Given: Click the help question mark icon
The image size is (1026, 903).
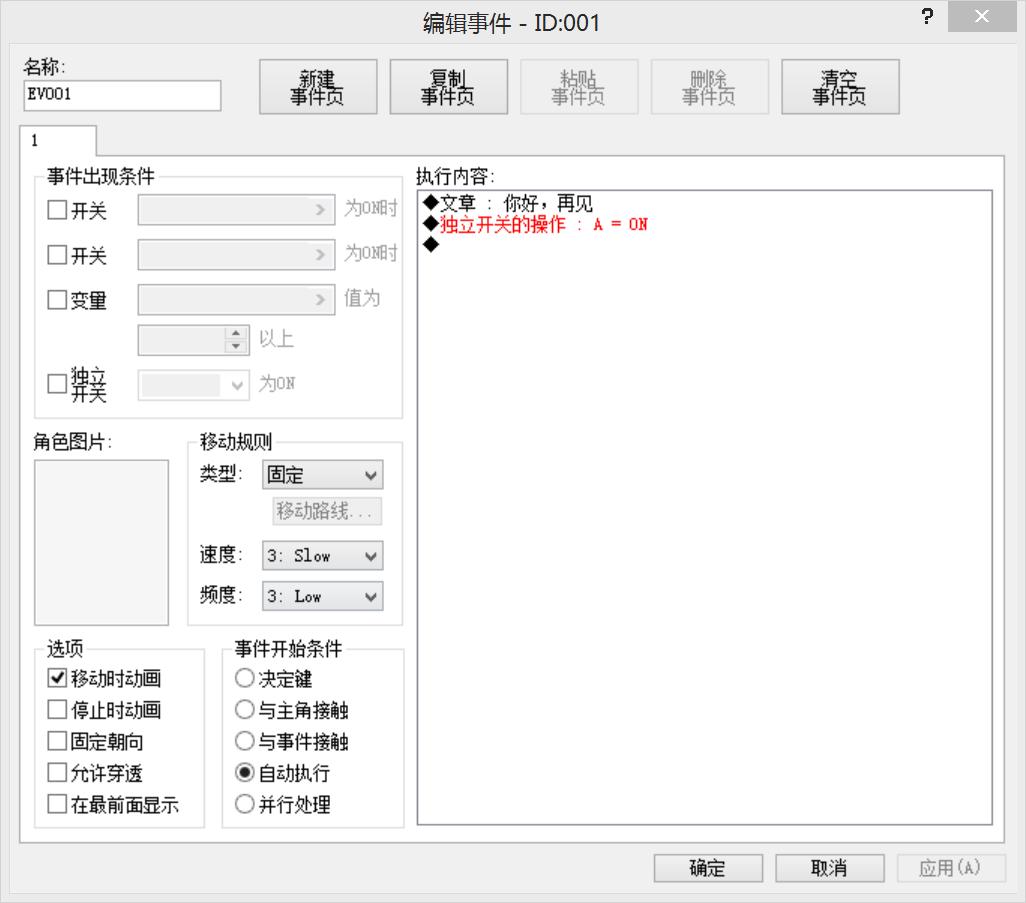Looking at the screenshot, I should pos(927,16).
